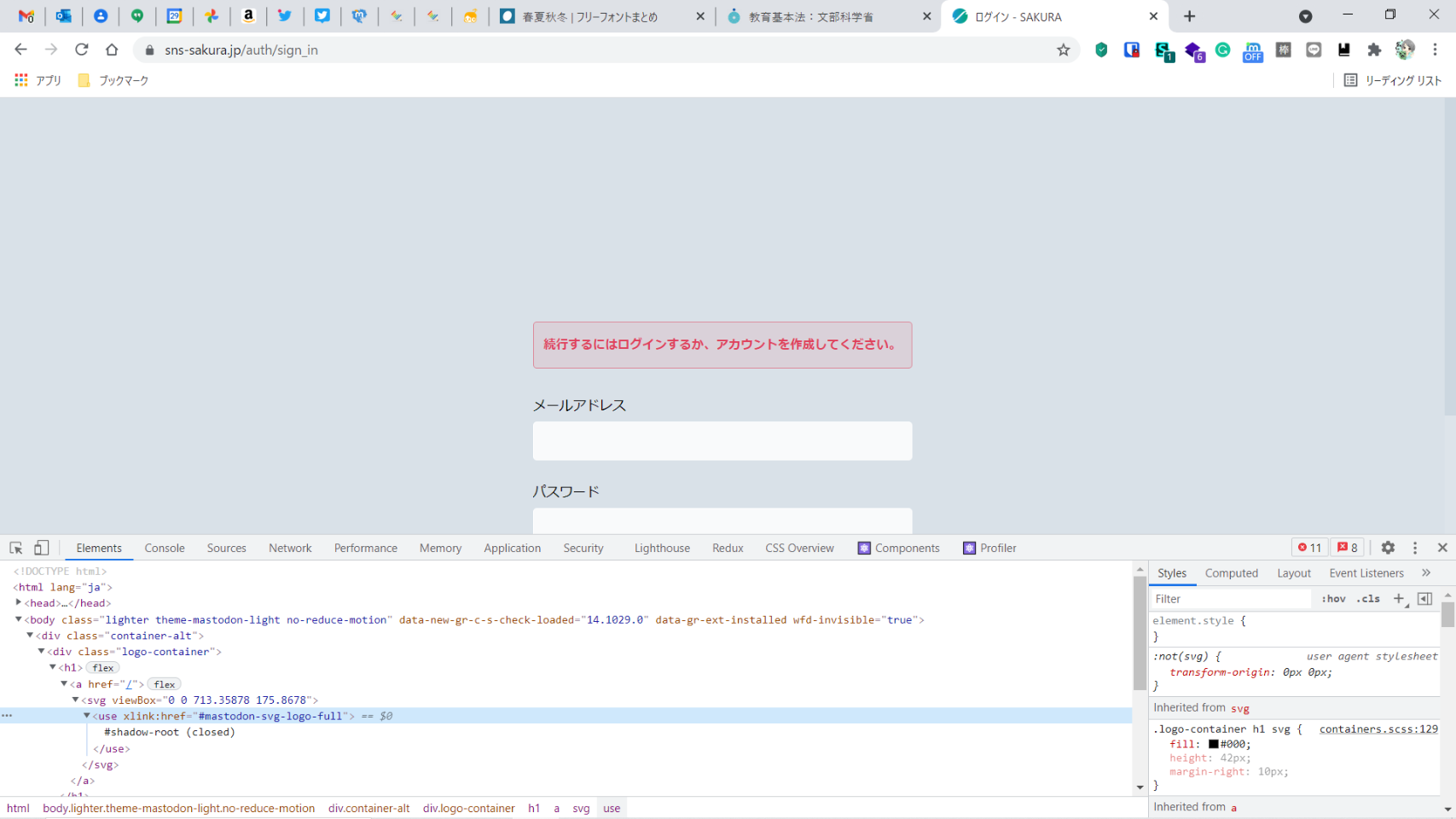The height and width of the screenshot is (819, 1456).
Task: Click the メールアドレス input field
Action: click(x=722, y=441)
